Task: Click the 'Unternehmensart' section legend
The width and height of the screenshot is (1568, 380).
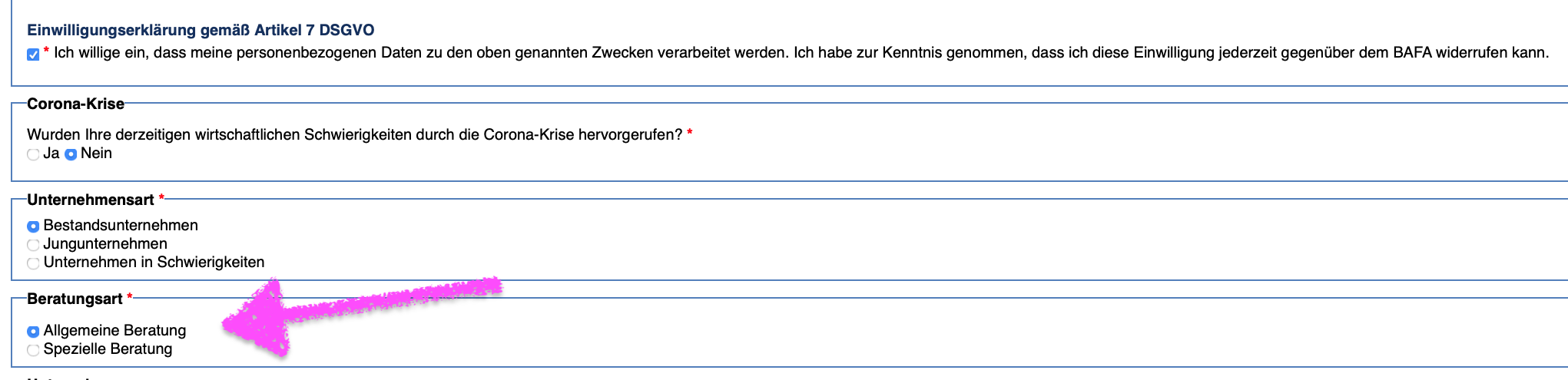Action: (x=91, y=200)
